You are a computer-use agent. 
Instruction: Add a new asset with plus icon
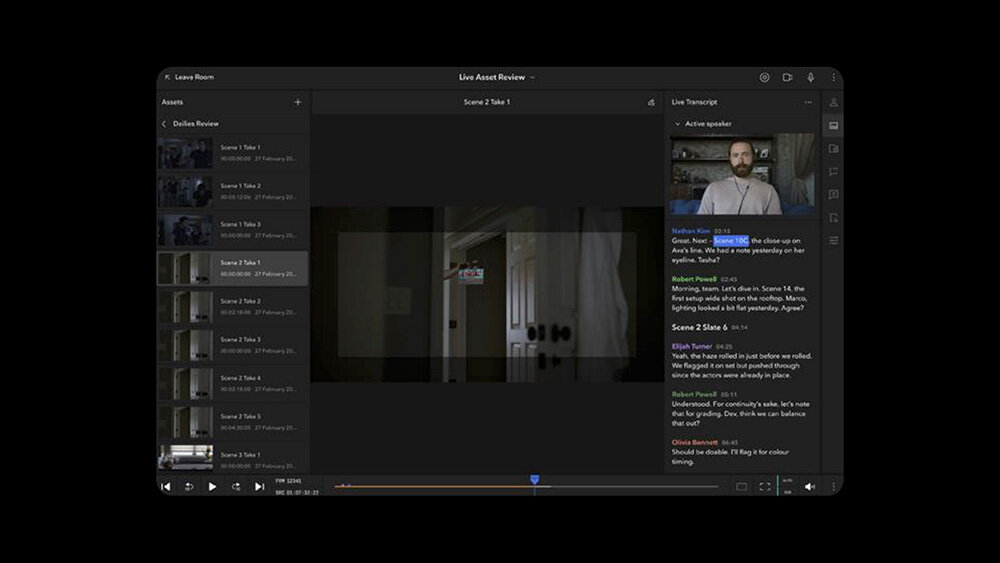click(x=297, y=102)
